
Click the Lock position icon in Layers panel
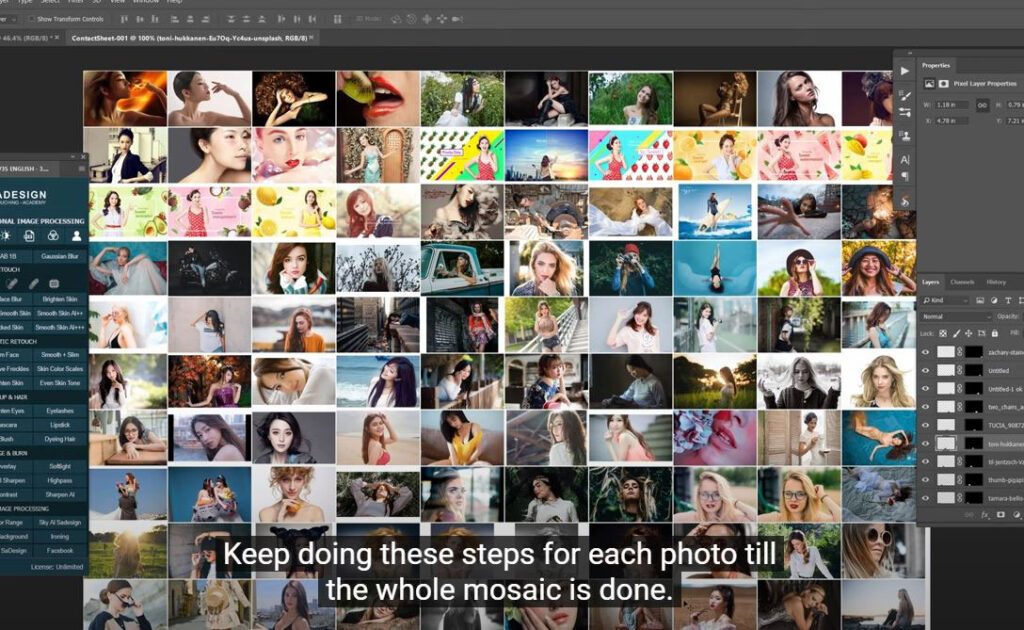tap(969, 333)
